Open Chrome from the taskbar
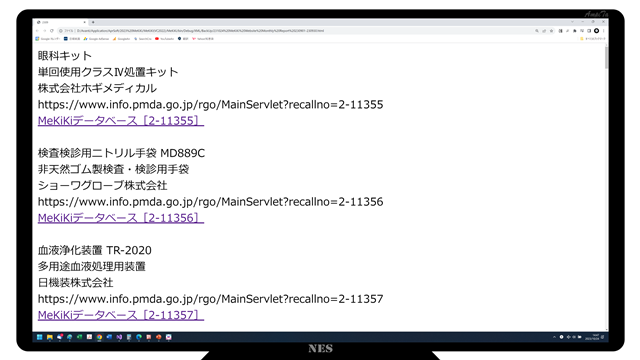 [99, 337]
